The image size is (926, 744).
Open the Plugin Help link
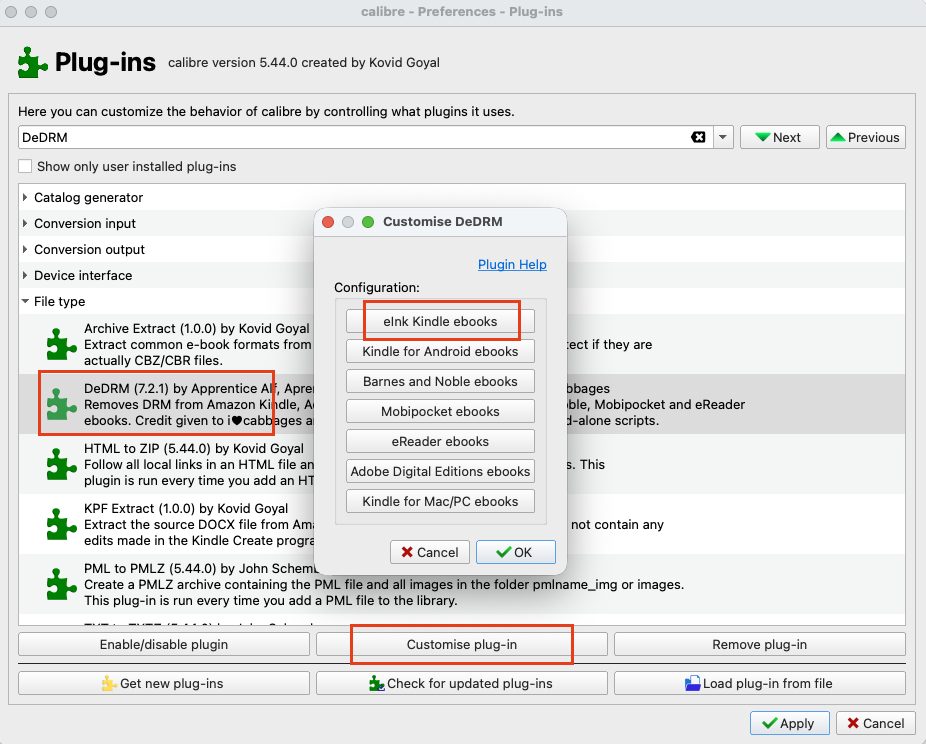(512, 264)
